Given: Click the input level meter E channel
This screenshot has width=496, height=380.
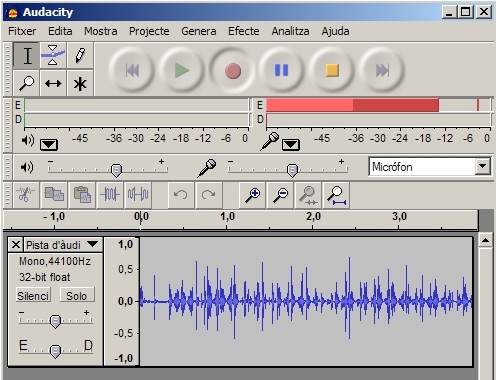Looking at the screenshot, I should [379, 105].
